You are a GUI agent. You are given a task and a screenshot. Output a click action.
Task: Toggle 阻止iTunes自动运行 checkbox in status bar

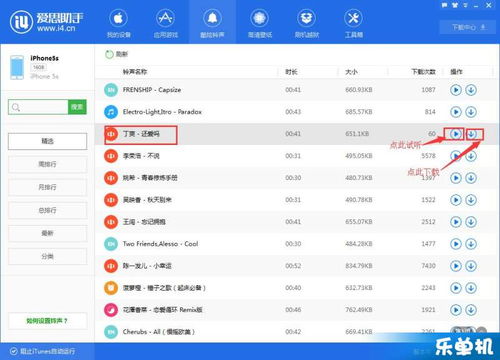tap(13, 351)
